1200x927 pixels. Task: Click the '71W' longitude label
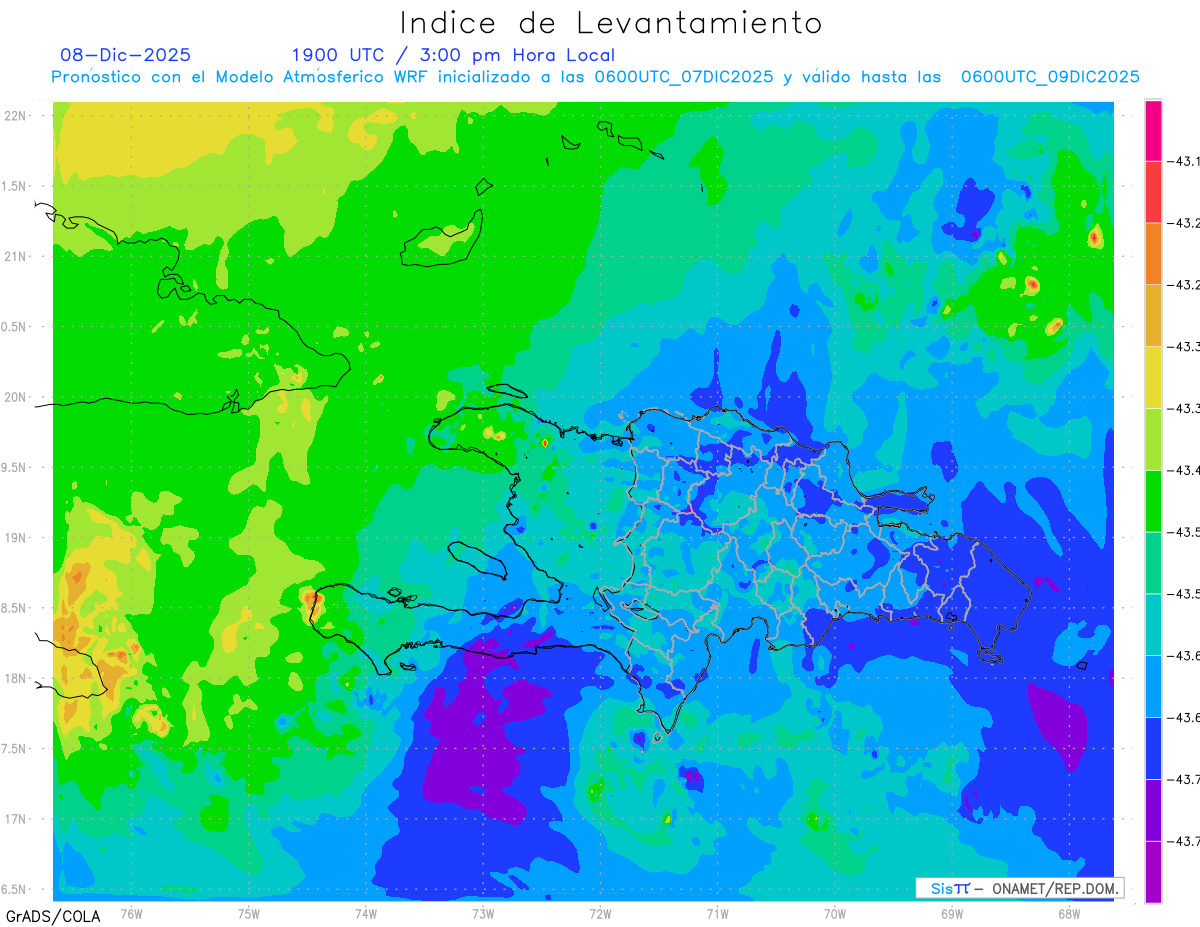coord(717,913)
